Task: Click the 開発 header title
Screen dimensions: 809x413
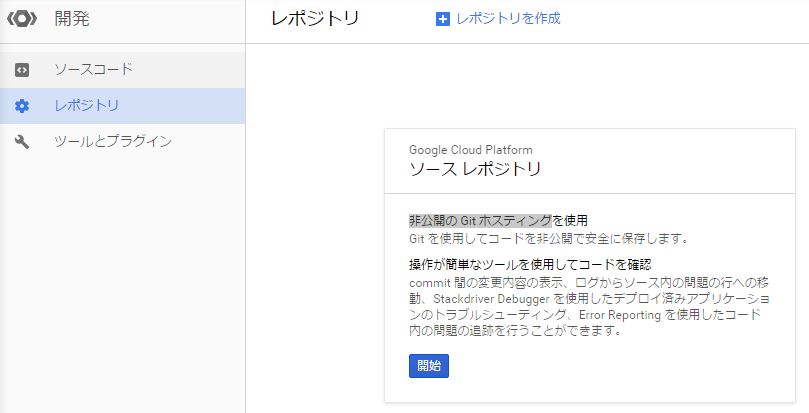Action: 72,19
